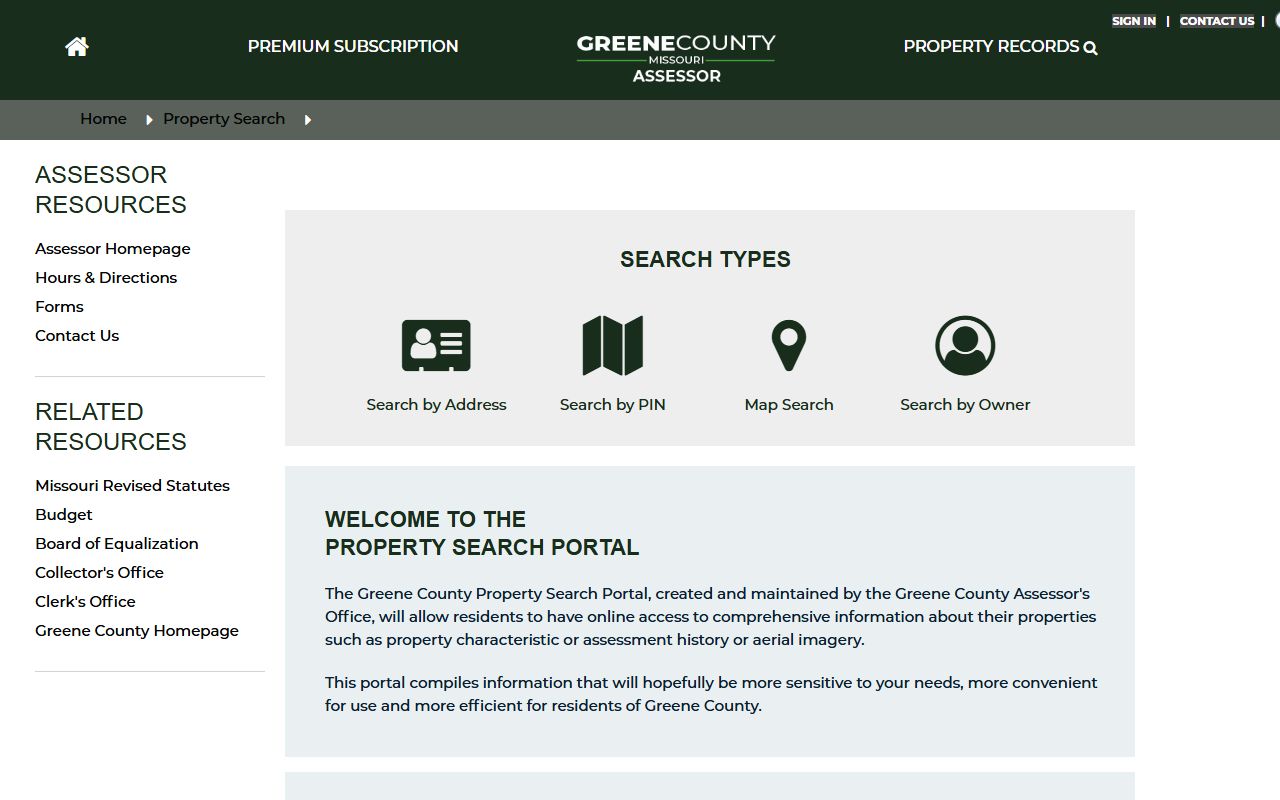The width and height of the screenshot is (1280, 800).
Task: Click "WELCOME TO THE PROPERTY SEARCH PORTAL" heading
Action: tap(482, 533)
